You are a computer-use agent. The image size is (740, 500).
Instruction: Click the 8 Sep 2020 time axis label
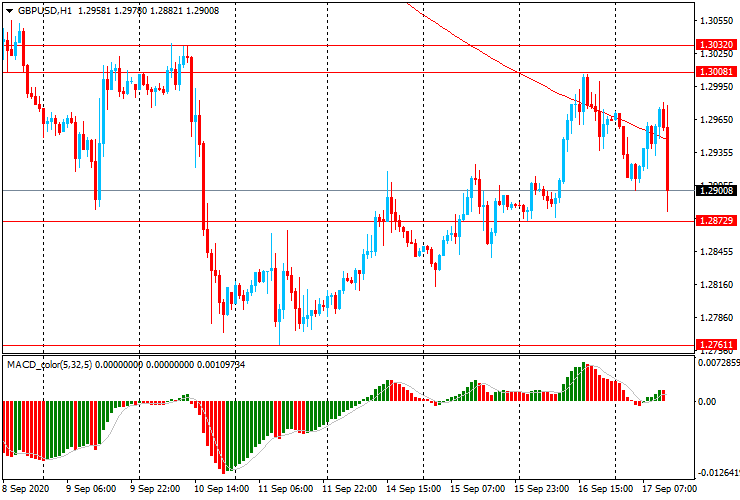26,489
